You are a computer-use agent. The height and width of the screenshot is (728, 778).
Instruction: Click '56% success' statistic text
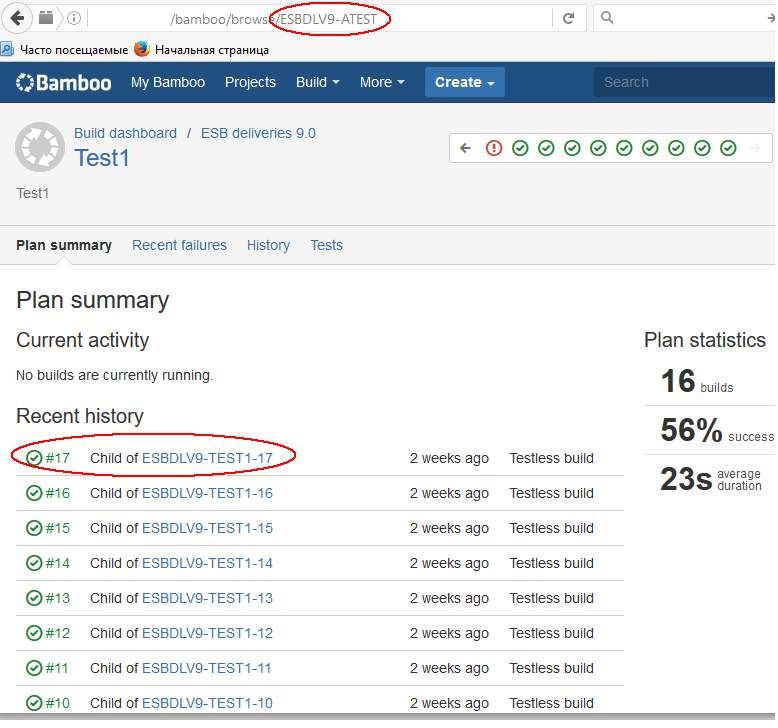[717, 430]
